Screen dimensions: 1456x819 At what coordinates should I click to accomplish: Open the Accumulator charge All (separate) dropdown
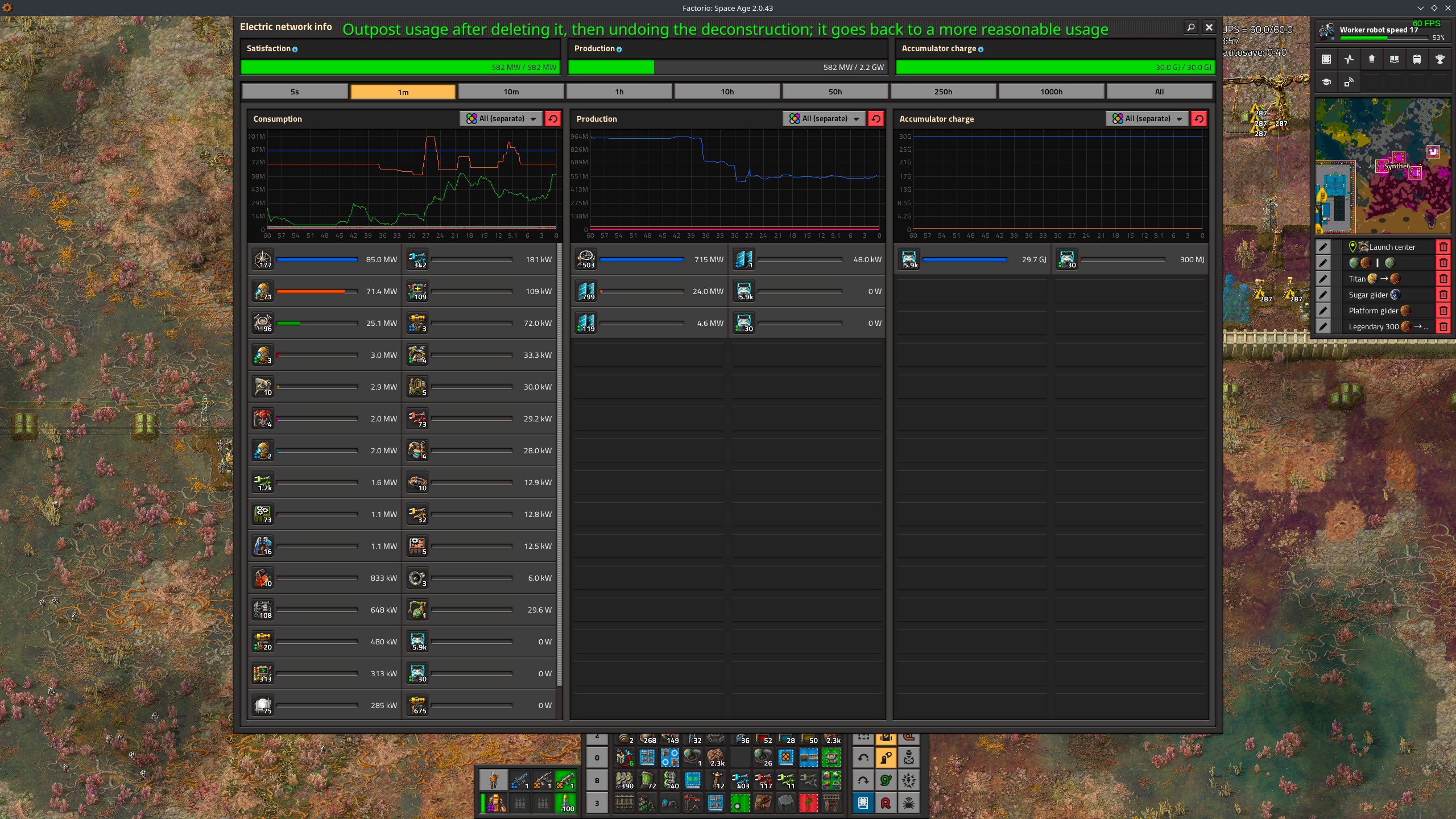click(x=1147, y=118)
